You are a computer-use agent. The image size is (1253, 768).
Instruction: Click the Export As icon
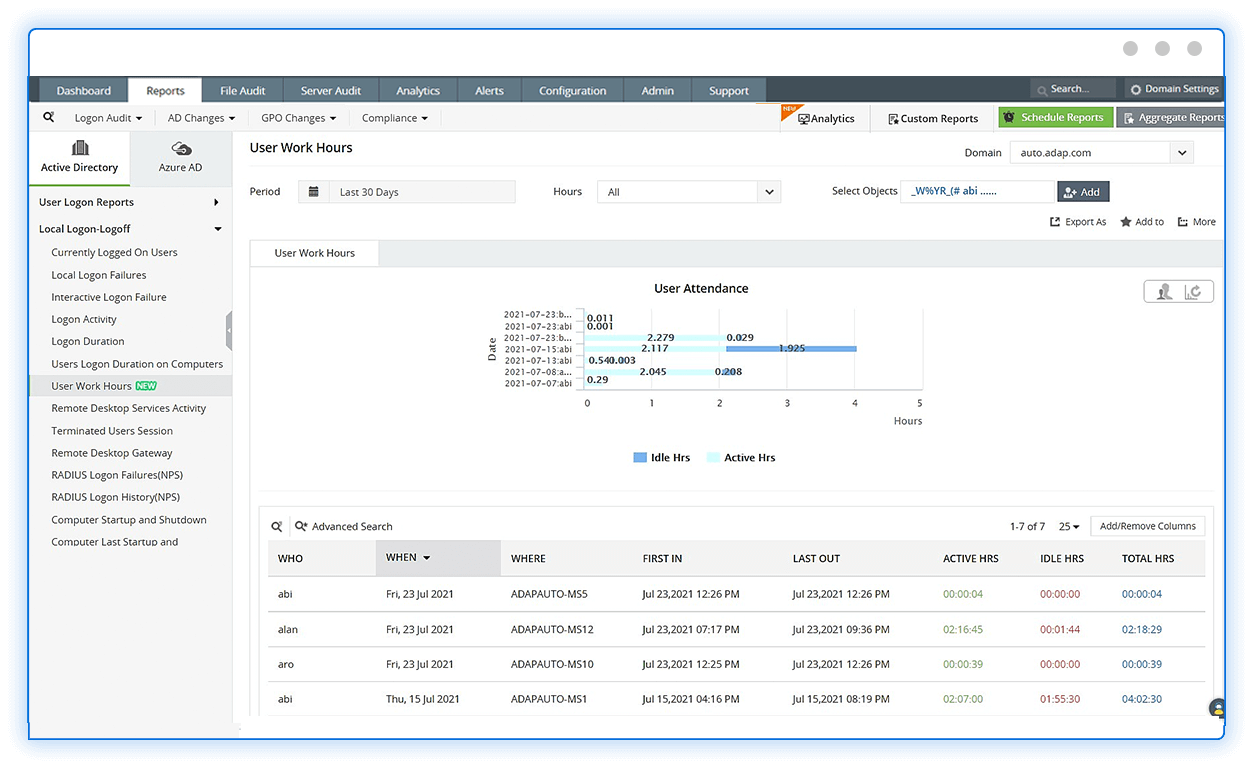(x=1055, y=222)
